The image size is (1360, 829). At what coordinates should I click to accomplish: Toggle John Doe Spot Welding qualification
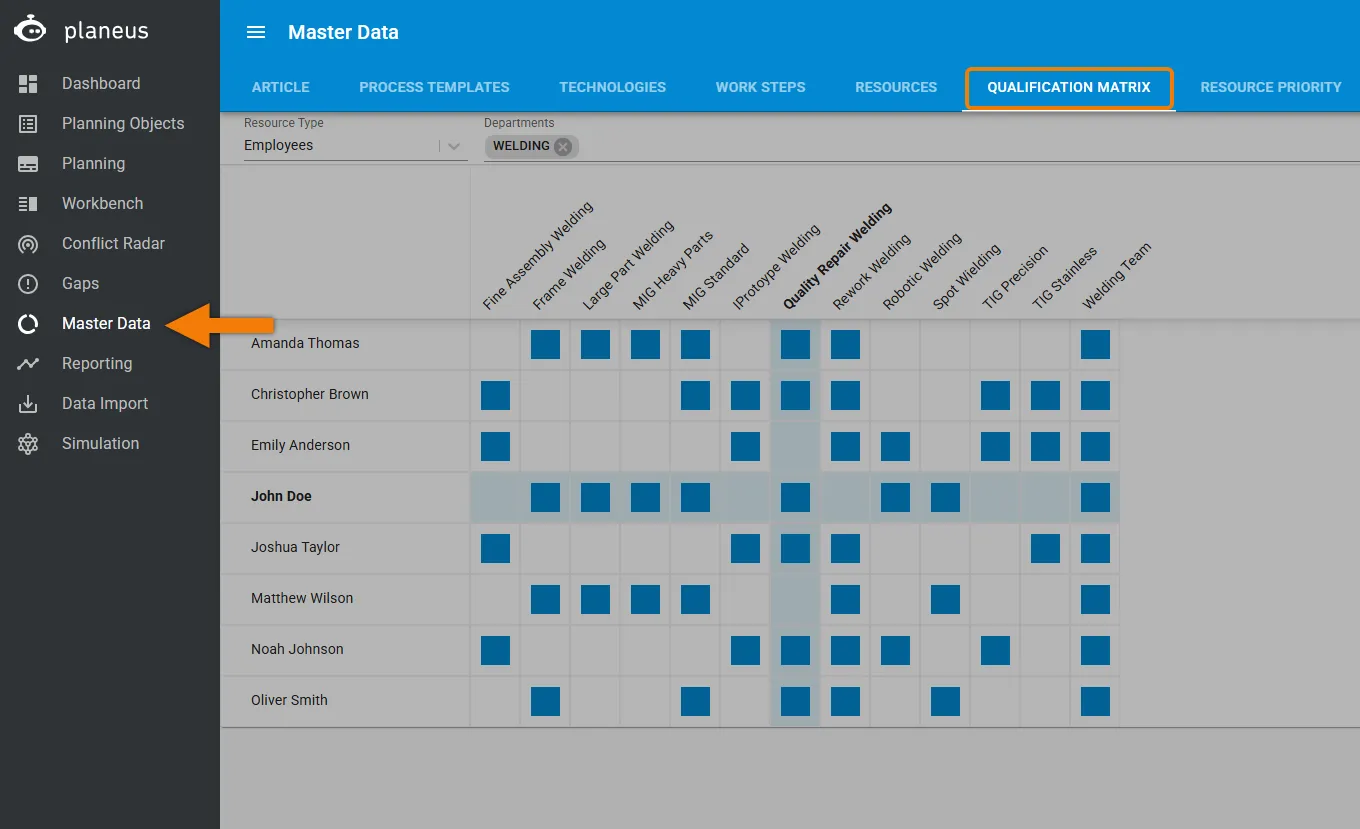click(945, 497)
